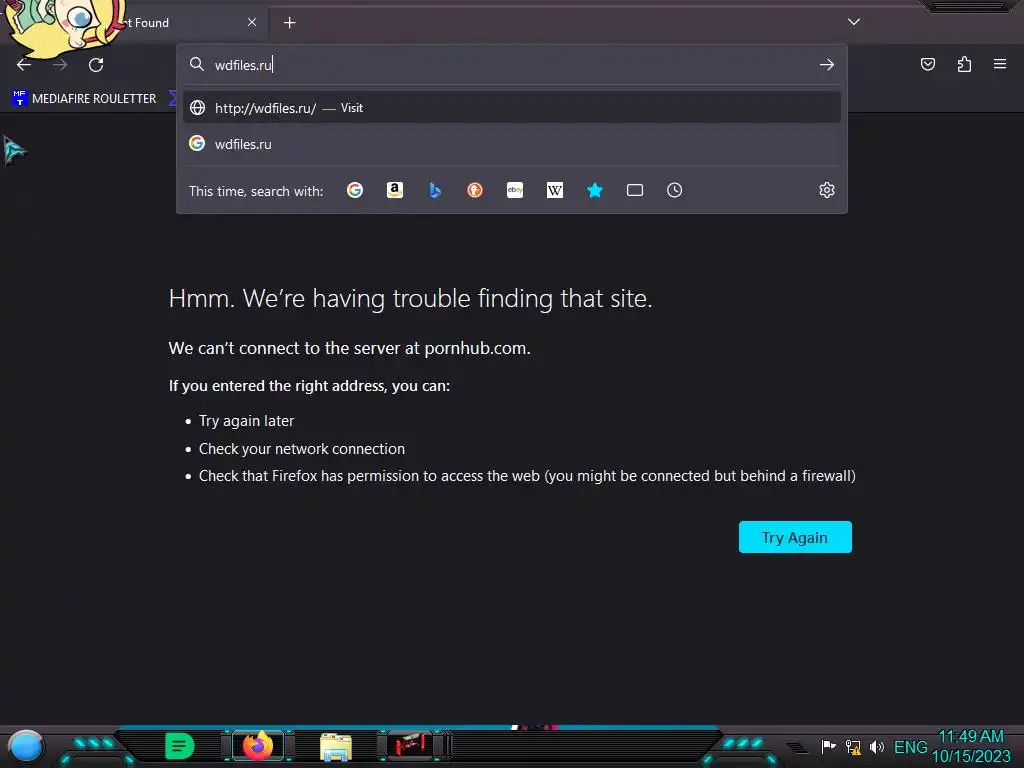Image resolution: width=1024 pixels, height=768 pixels.
Task: Open volume speaker tray icon
Action: coord(876,746)
